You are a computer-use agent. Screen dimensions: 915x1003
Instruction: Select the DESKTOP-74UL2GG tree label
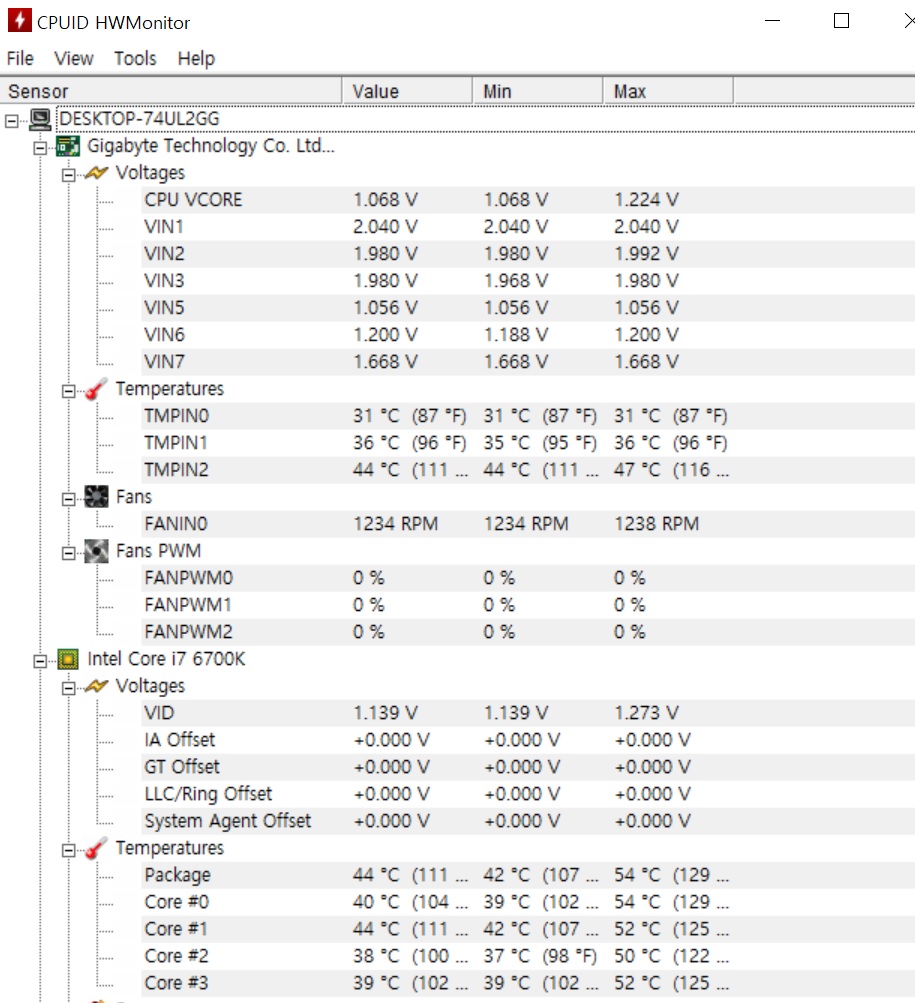coord(139,119)
